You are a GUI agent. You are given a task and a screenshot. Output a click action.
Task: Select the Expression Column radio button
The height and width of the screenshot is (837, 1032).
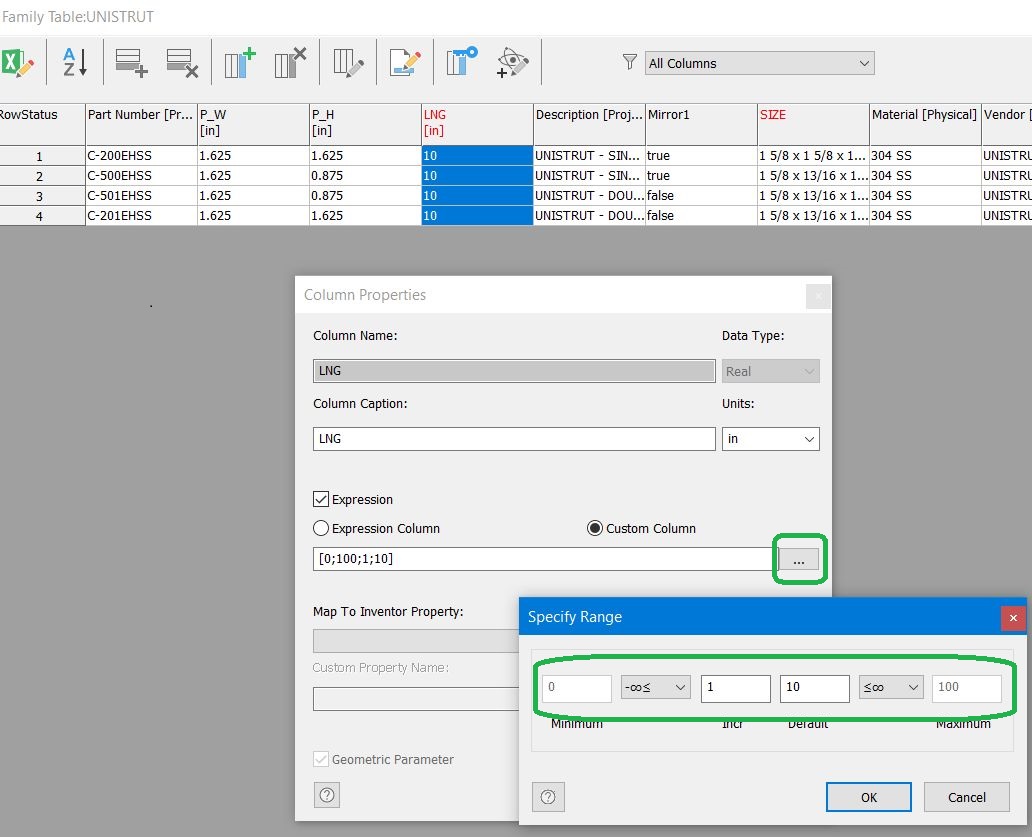click(x=321, y=528)
